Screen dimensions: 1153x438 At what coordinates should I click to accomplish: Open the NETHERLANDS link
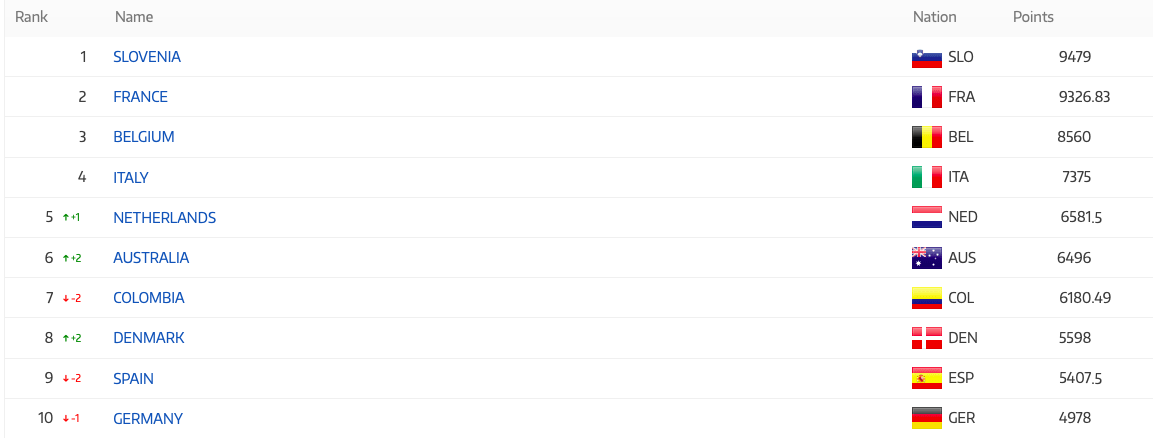(x=165, y=218)
